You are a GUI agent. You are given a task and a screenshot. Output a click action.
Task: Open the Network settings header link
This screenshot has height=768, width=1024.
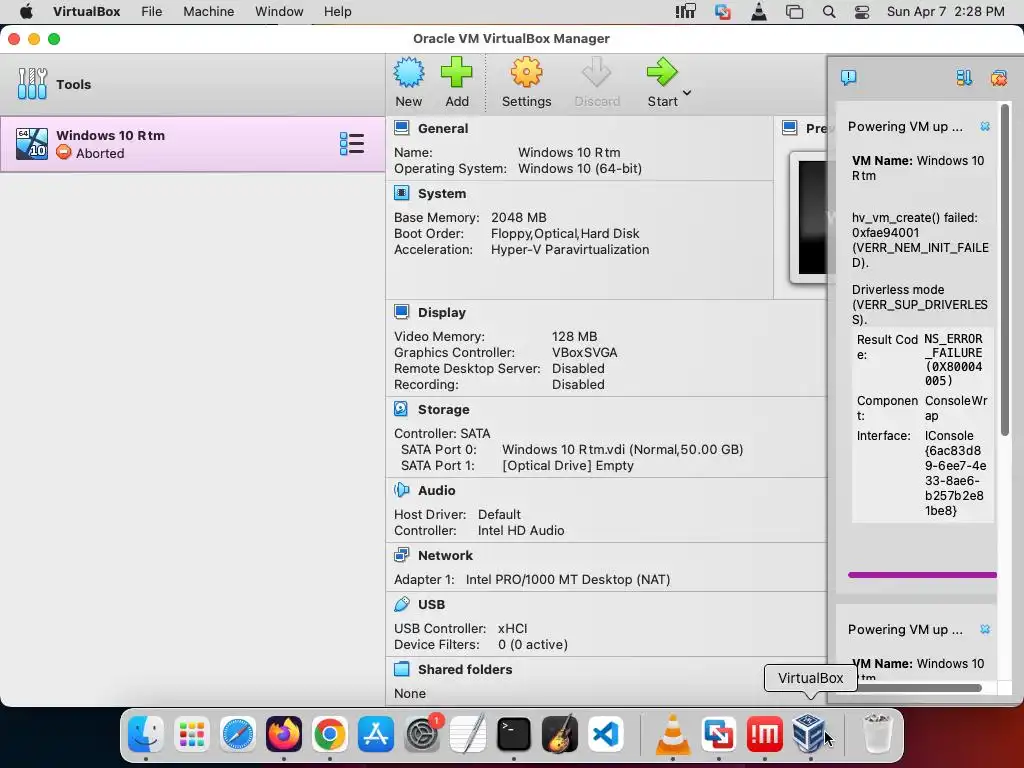click(445, 555)
